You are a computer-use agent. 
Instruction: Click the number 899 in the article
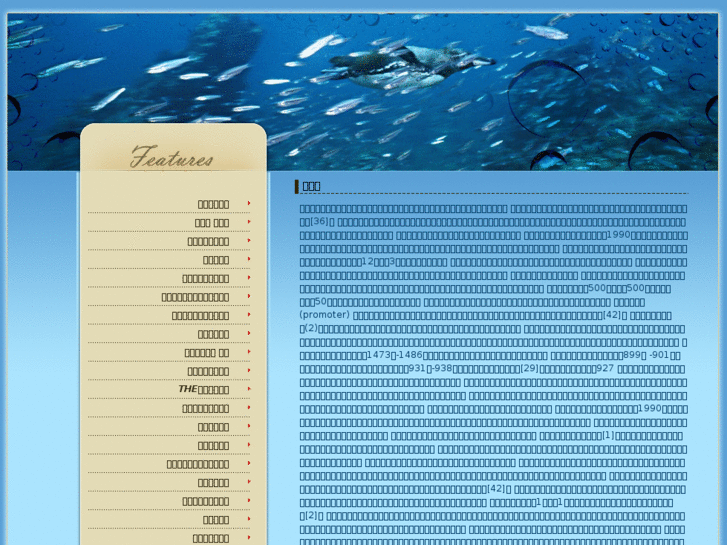[x=632, y=355]
